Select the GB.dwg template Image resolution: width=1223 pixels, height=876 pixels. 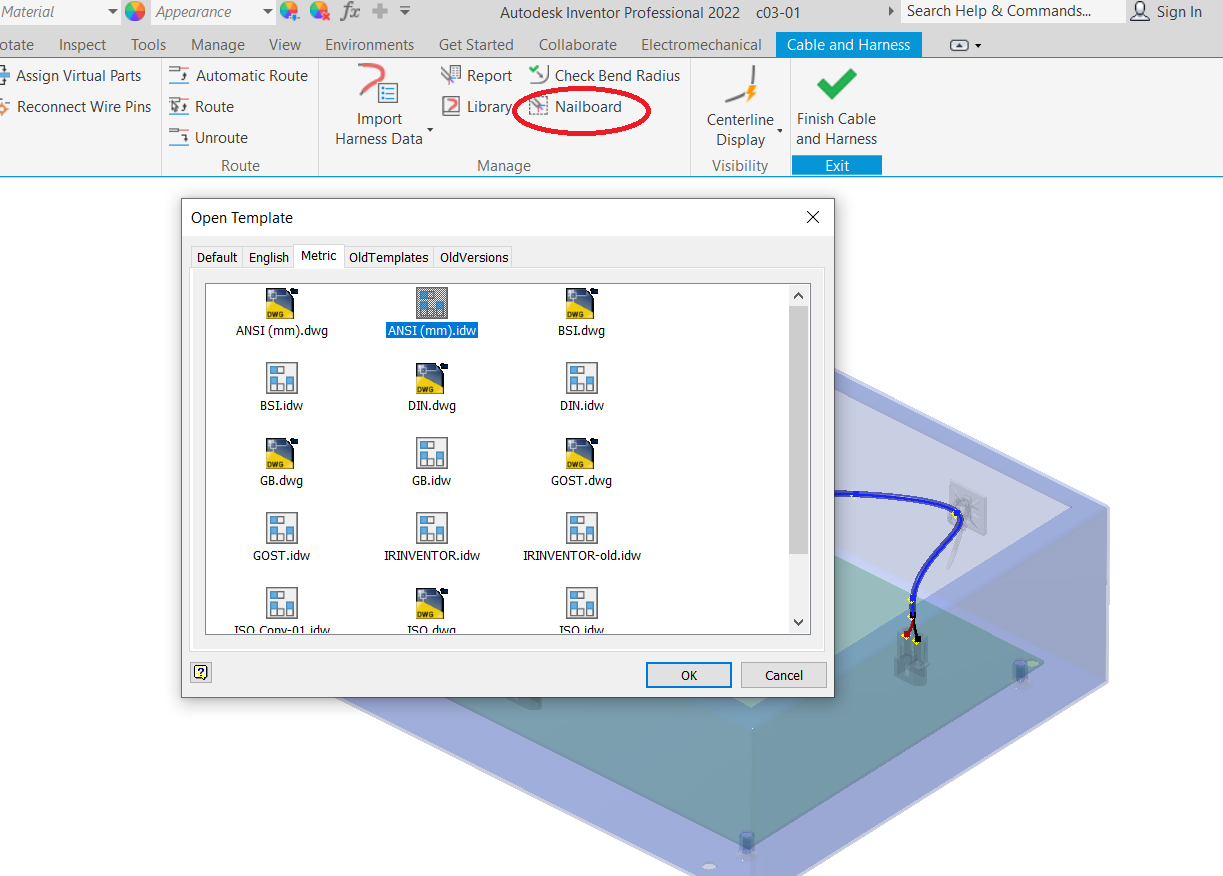[x=281, y=461]
